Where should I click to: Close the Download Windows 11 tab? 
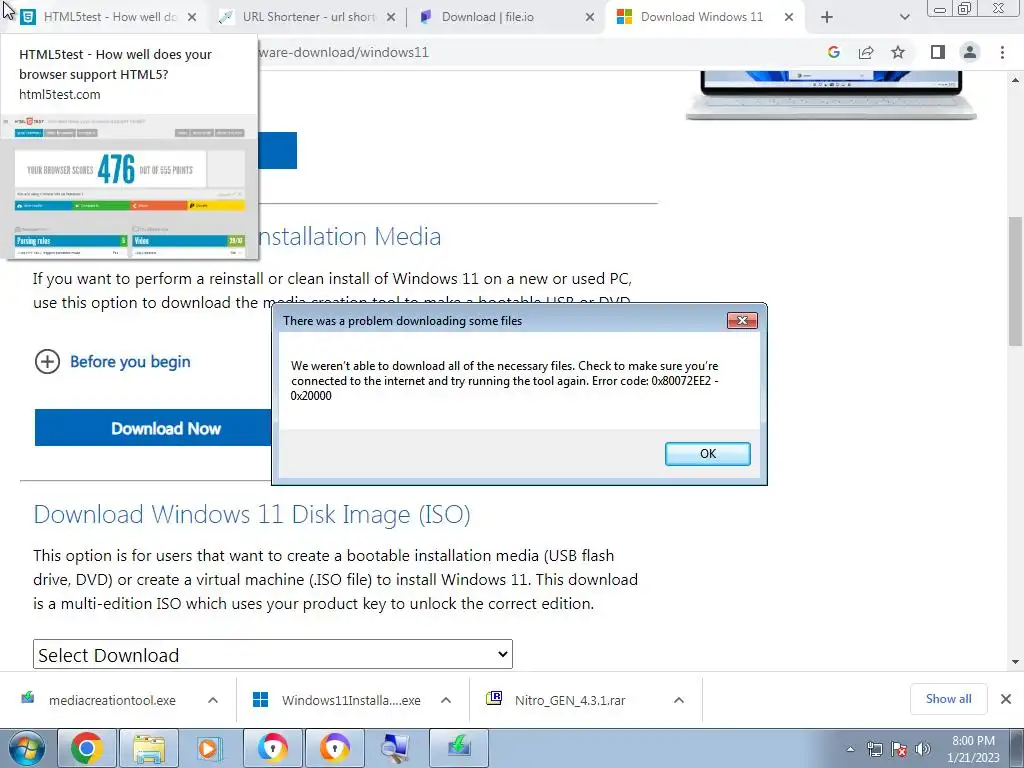789,17
